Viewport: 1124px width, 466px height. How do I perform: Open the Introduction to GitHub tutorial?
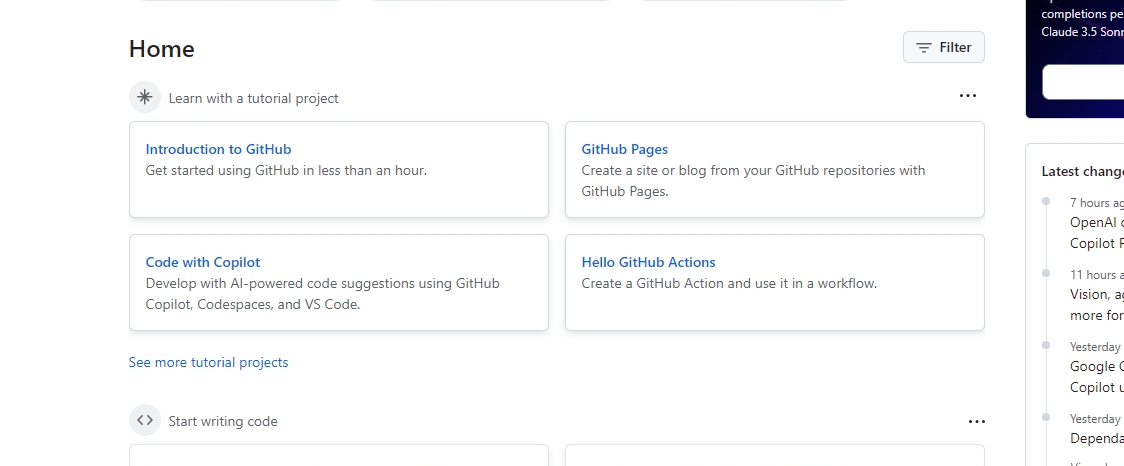click(x=219, y=149)
